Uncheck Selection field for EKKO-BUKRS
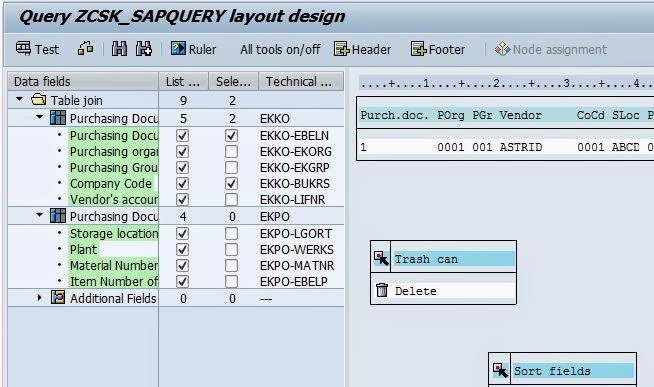 (x=232, y=183)
